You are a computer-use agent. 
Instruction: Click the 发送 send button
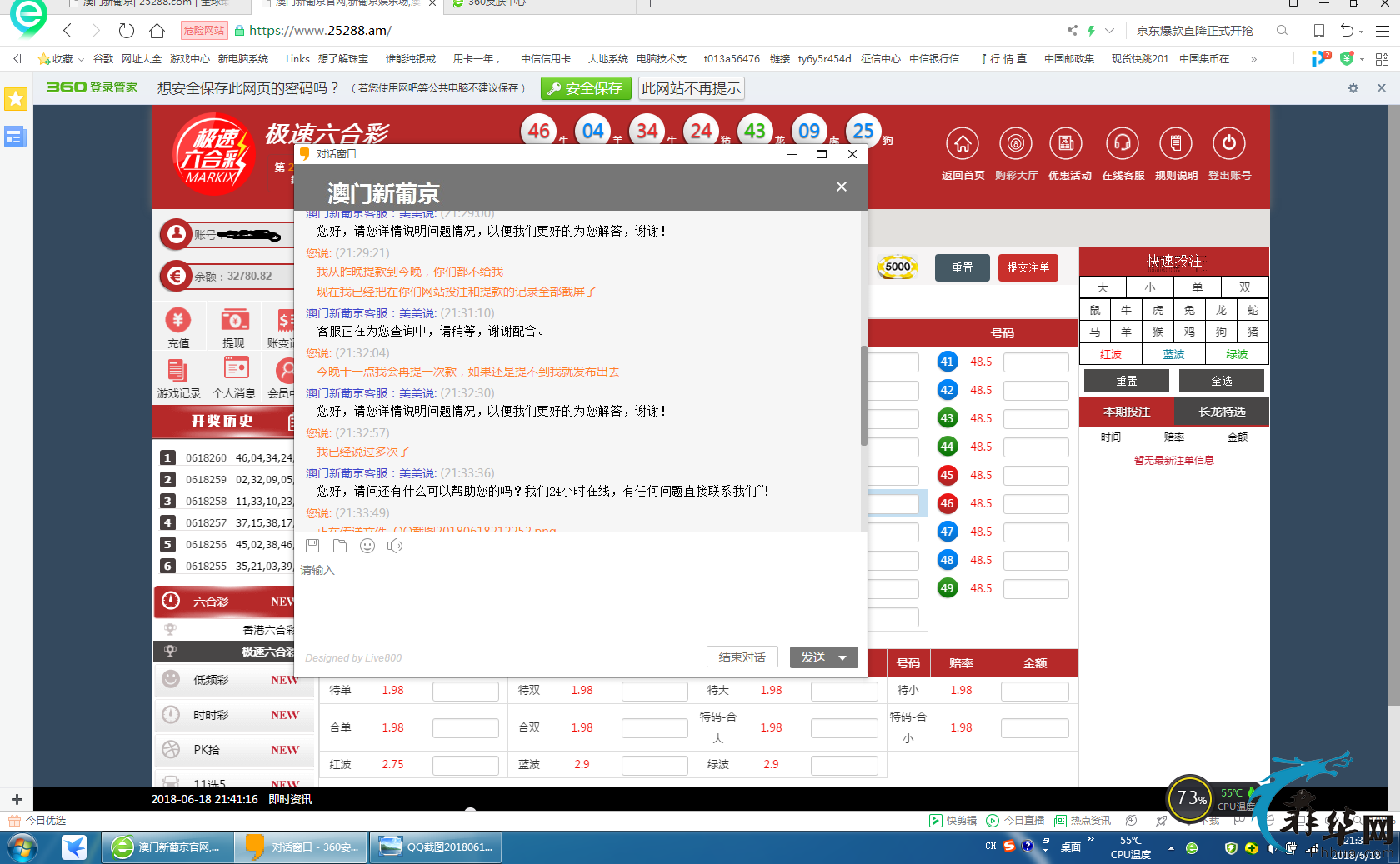(813, 657)
